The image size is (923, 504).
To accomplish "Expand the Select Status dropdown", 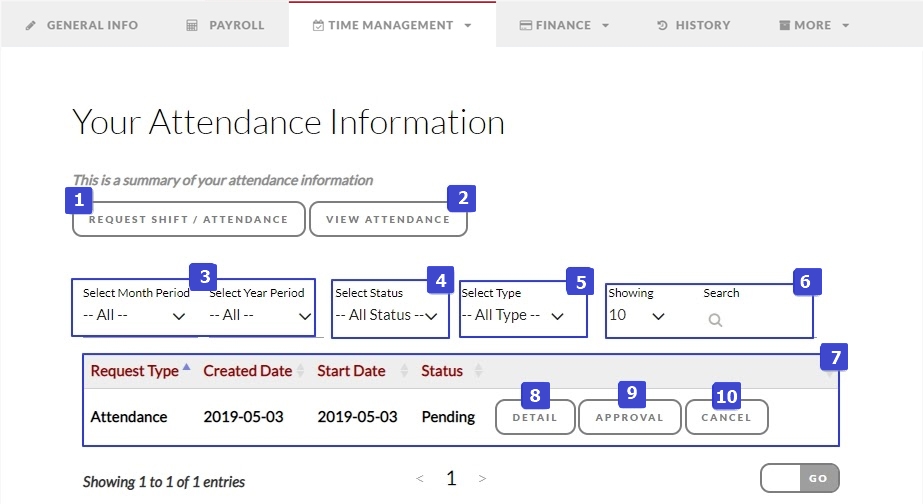I will (386, 316).
